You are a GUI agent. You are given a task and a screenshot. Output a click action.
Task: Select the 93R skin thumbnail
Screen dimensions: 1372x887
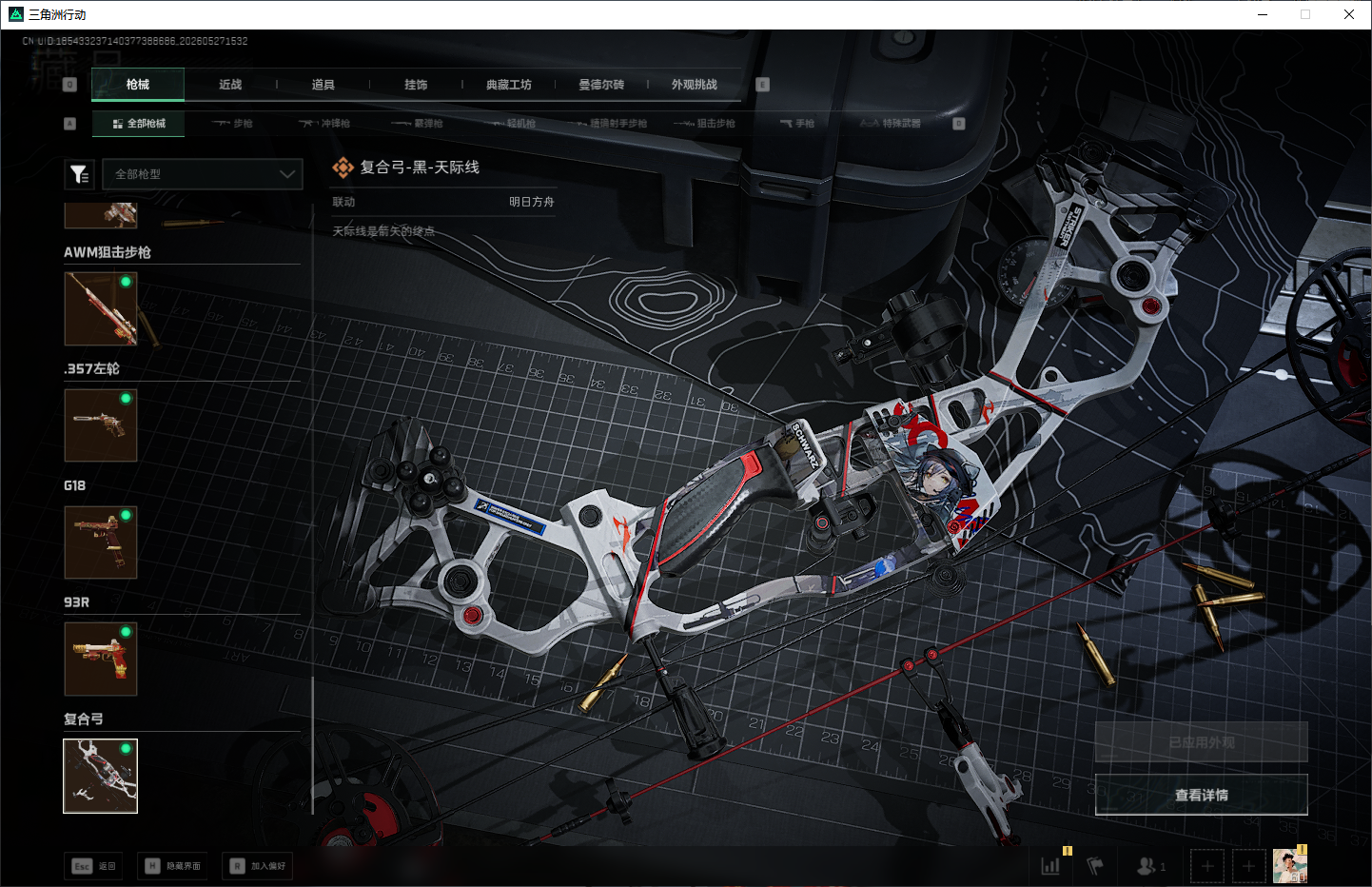tap(101, 660)
